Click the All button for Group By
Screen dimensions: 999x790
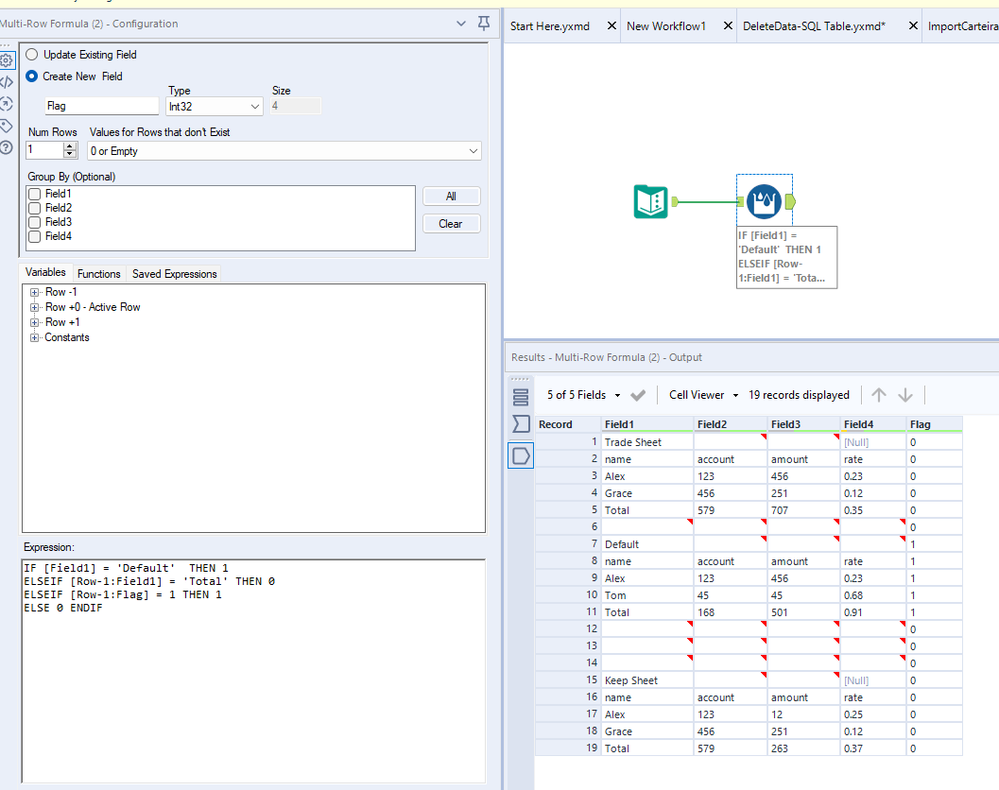pyautogui.click(x=450, y=197)
